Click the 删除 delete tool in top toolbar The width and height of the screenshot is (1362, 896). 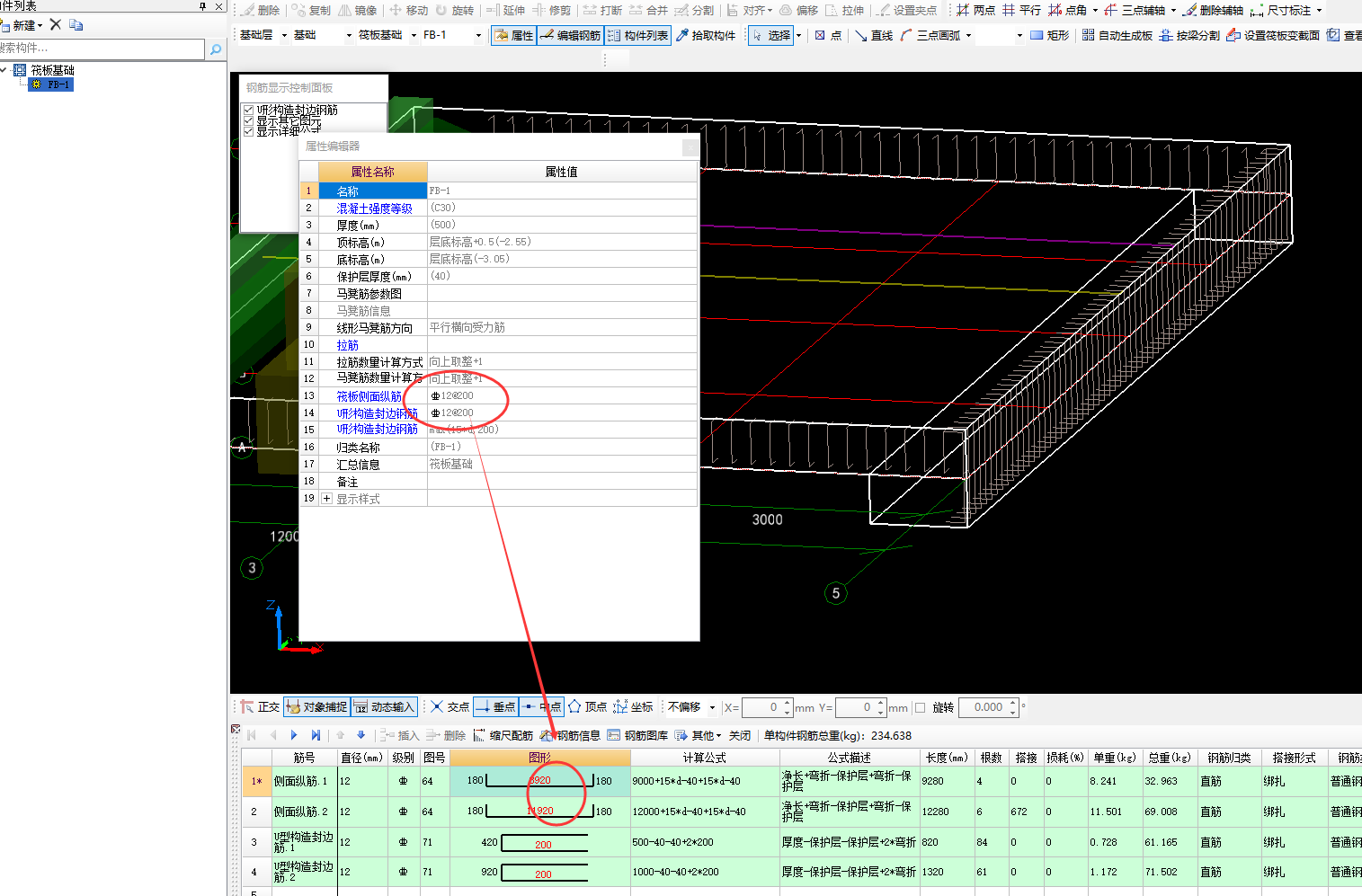(262, 10)
